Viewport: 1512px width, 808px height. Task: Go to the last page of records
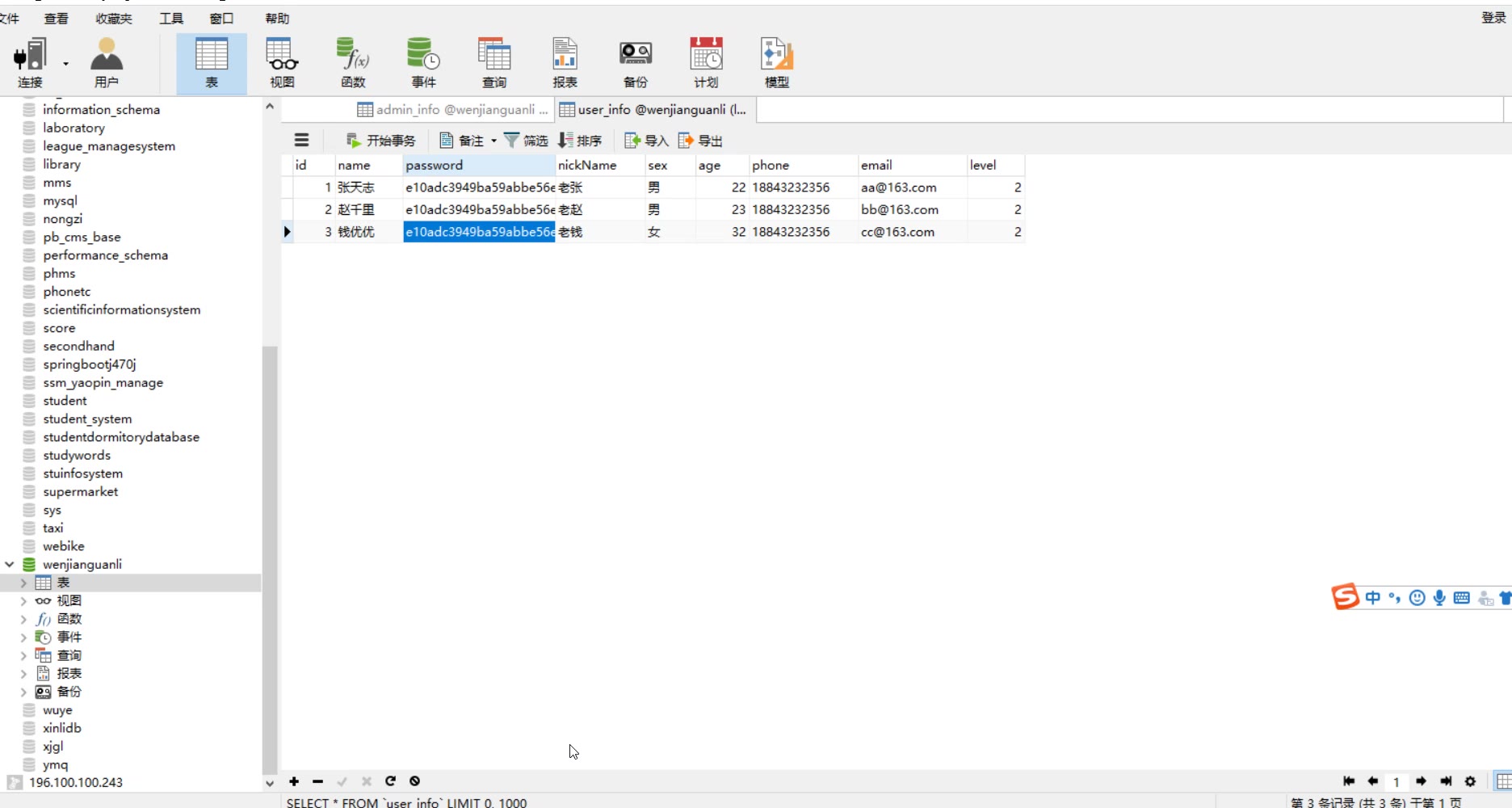(1446, 781)
